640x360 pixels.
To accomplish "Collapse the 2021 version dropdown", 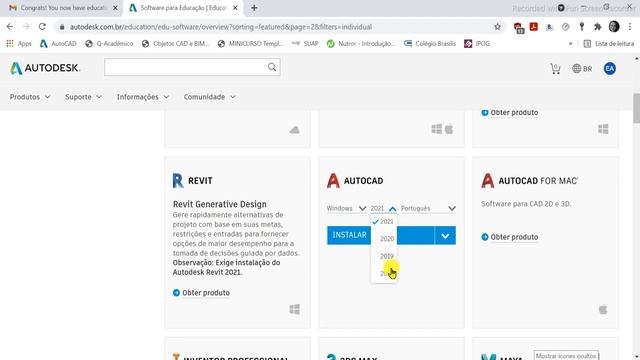I will click(383, 208).
